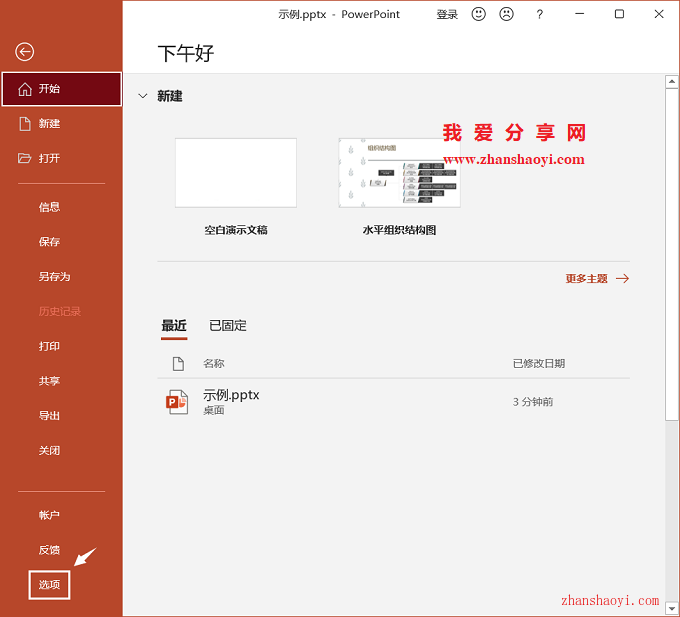The image size is (680, 617).
Task: Click the back arrow circle icon
Action: pos(25,52)
